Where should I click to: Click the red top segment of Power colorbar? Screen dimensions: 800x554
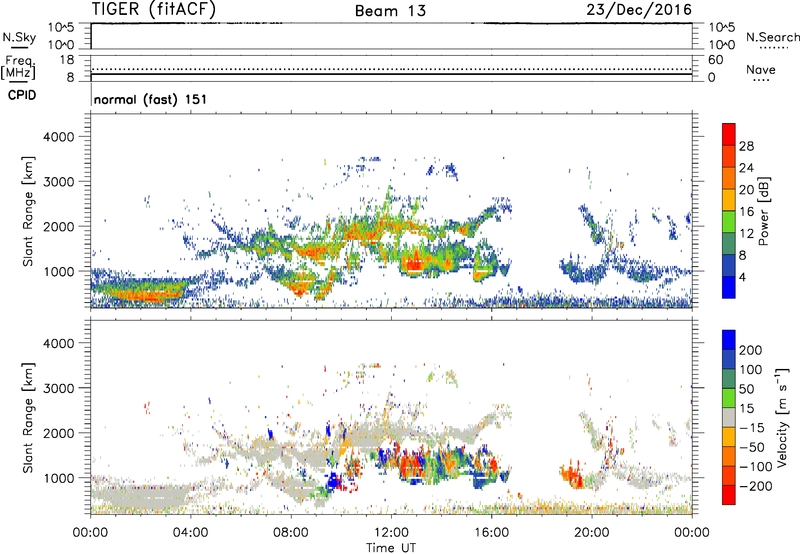pos(729,134)
